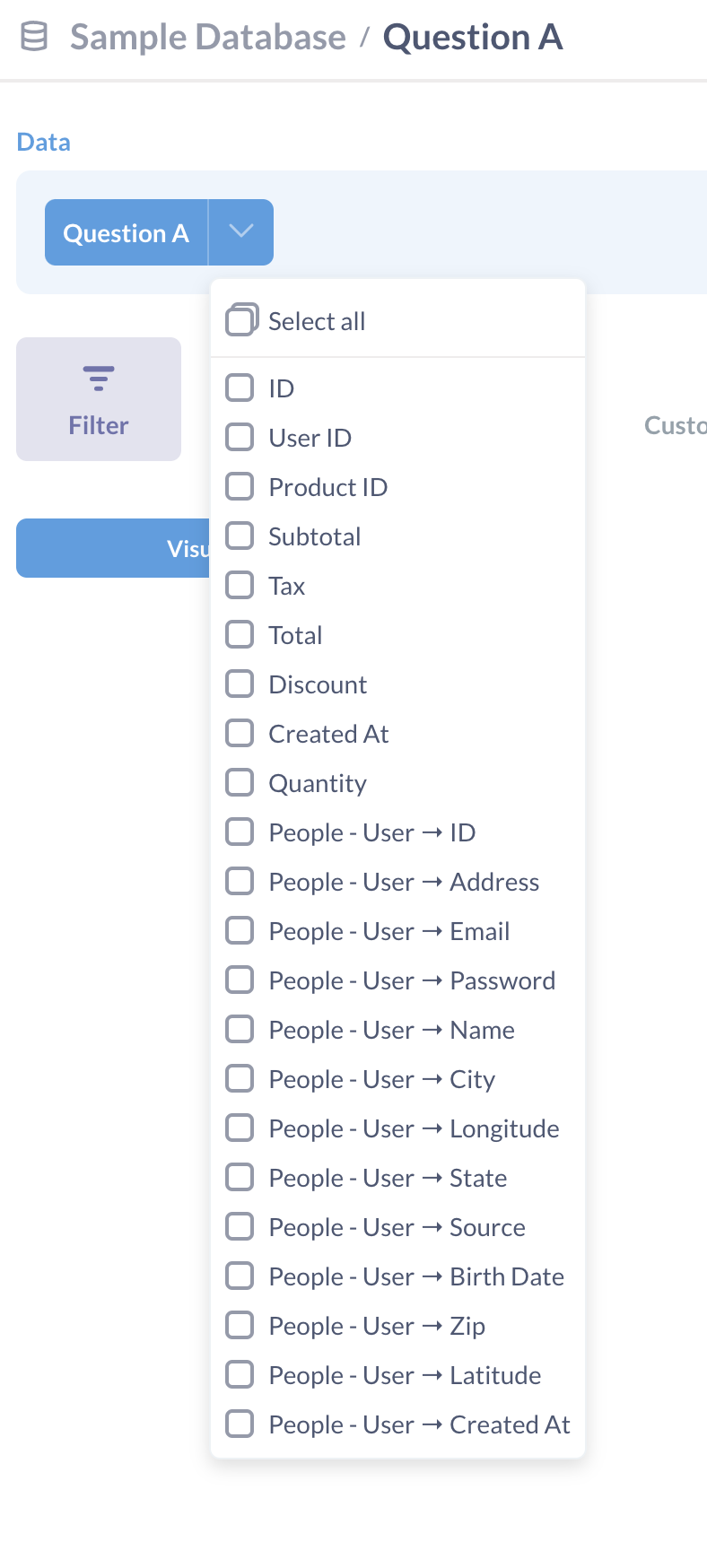Enable the Subtotal column

click(240, 536)
